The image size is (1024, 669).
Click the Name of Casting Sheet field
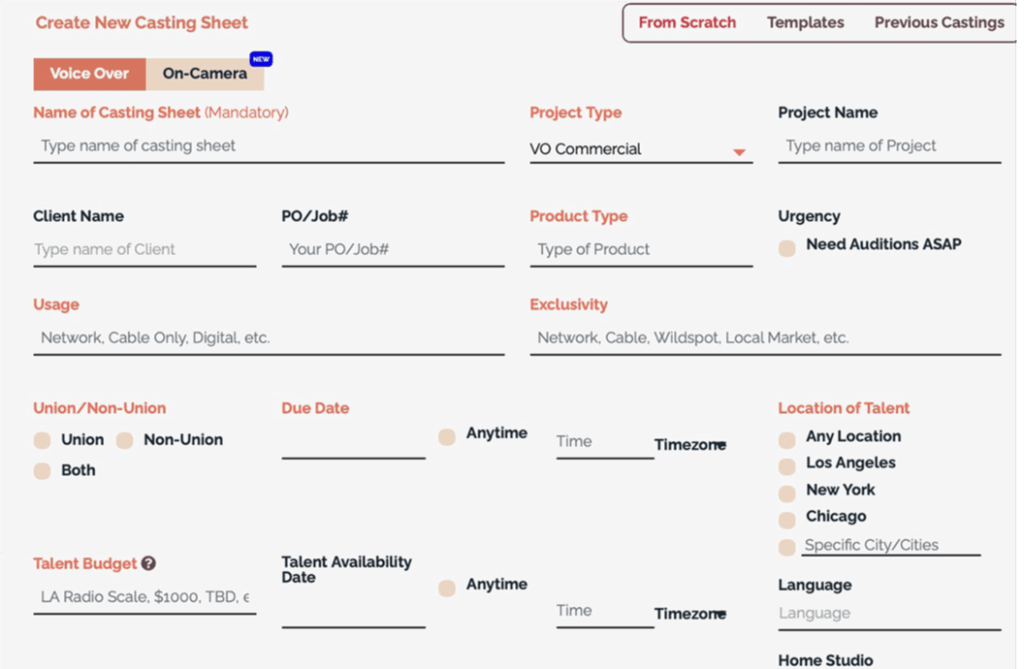coord(268,146)
